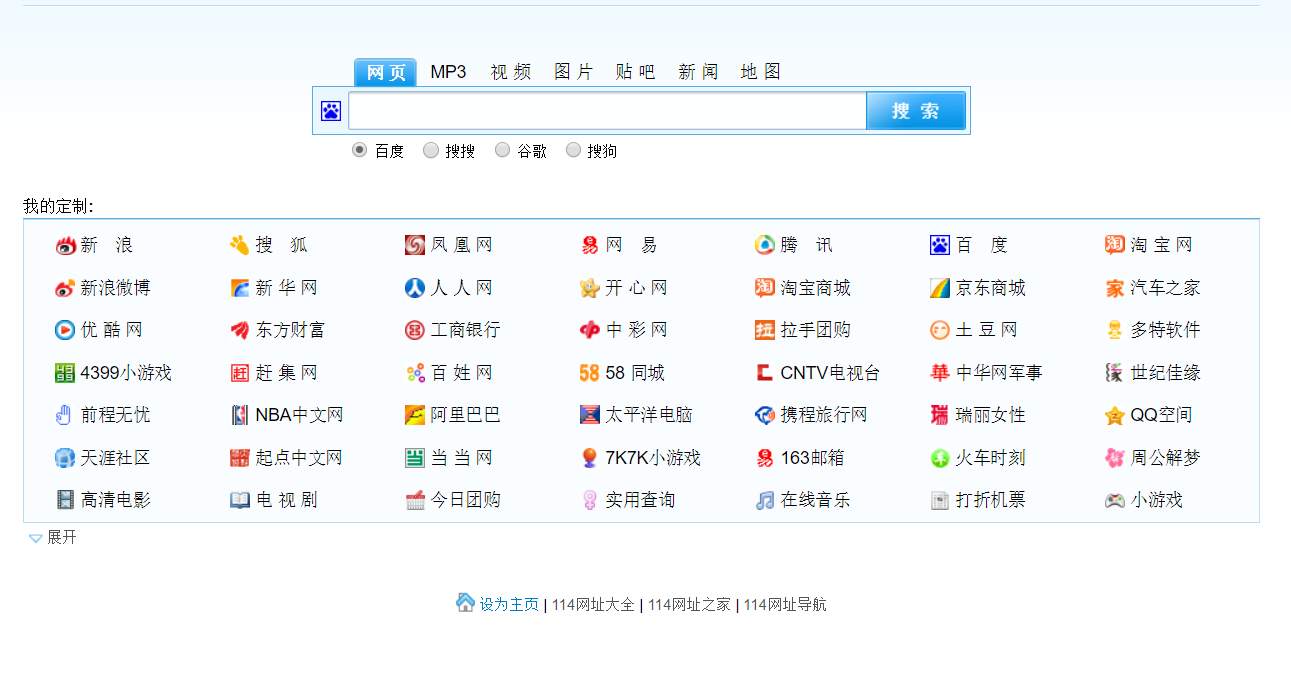Click the NetEase (网易) red icon

(590, 246)
